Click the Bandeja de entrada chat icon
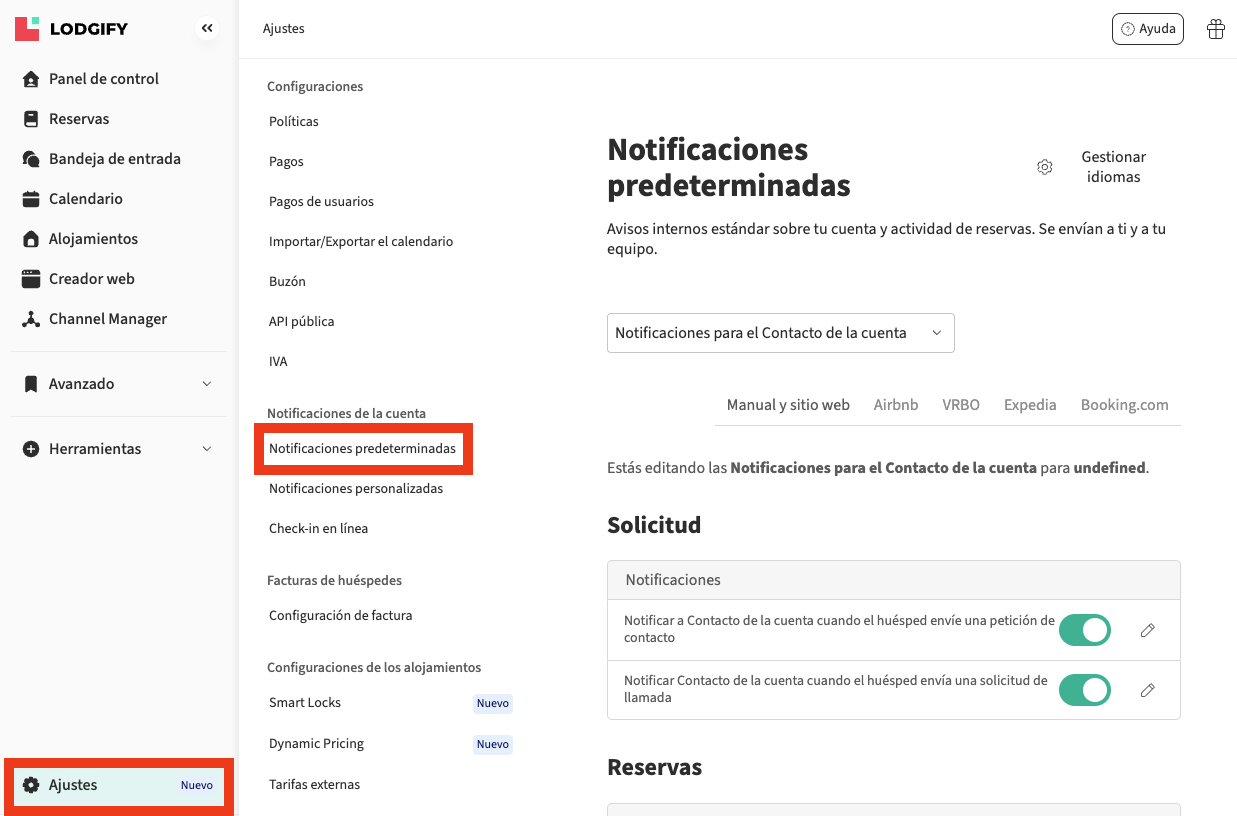This screenshot has width=1237, height=816. pyautogui.click(x=31, y=159)
